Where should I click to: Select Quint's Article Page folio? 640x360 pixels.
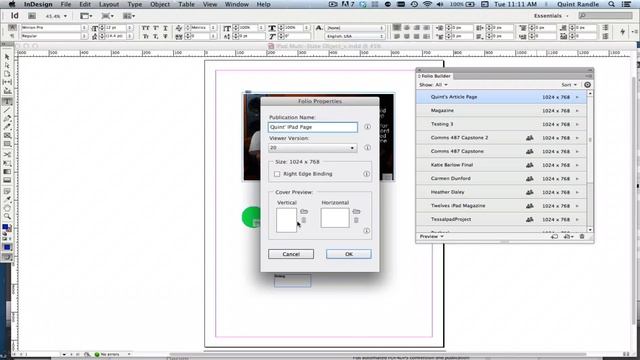pos(501,97)
